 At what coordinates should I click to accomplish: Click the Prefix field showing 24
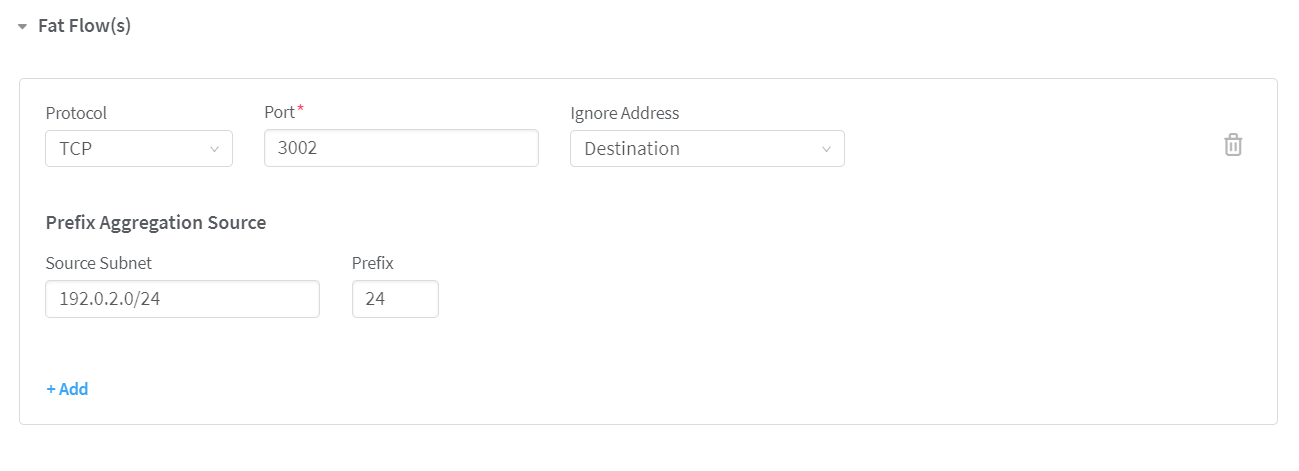pyautogui.click(x=395, y=299)
